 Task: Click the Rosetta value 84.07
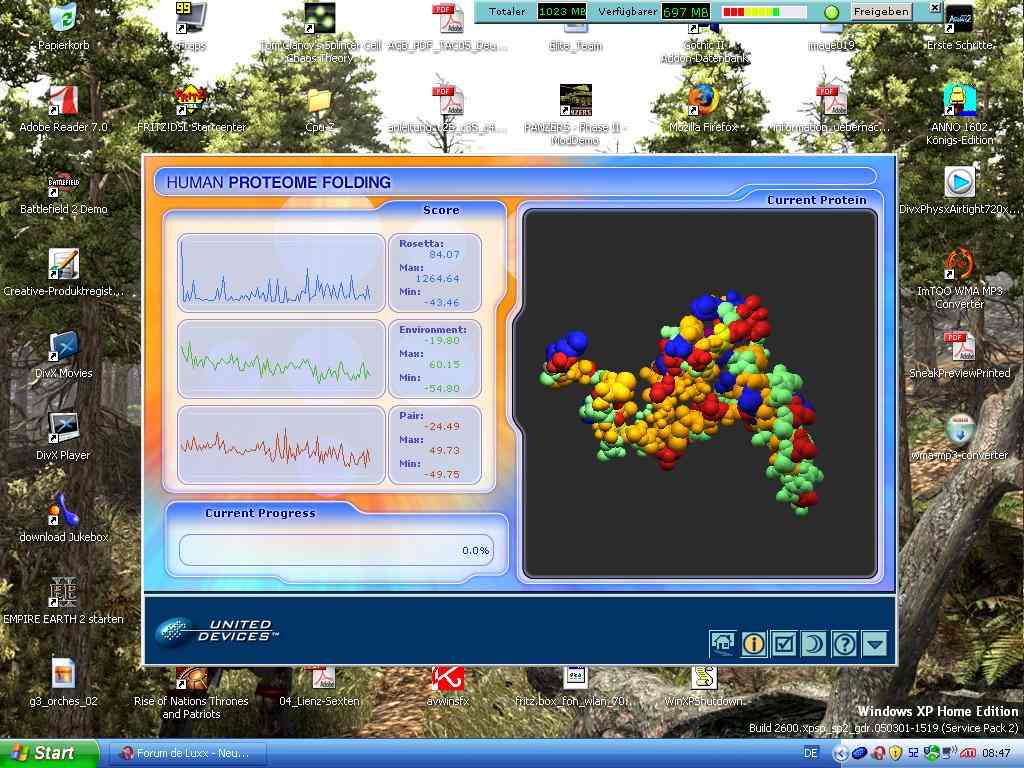(x=444, y=255)
